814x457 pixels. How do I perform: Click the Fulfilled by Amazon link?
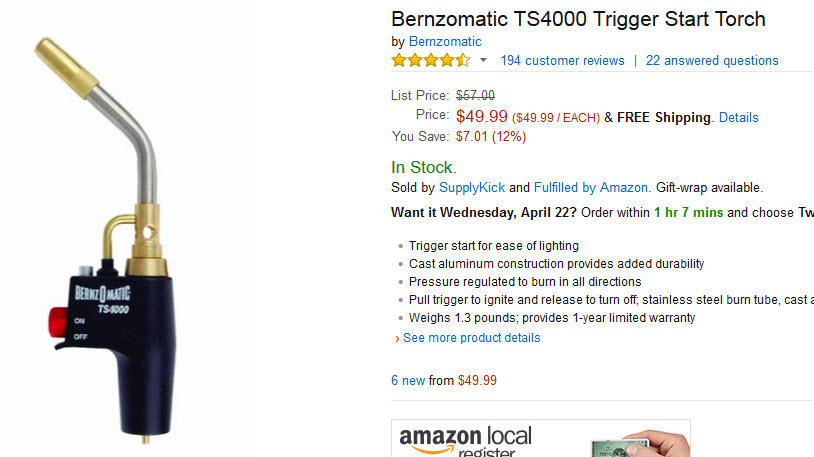(x=592, y=187)
